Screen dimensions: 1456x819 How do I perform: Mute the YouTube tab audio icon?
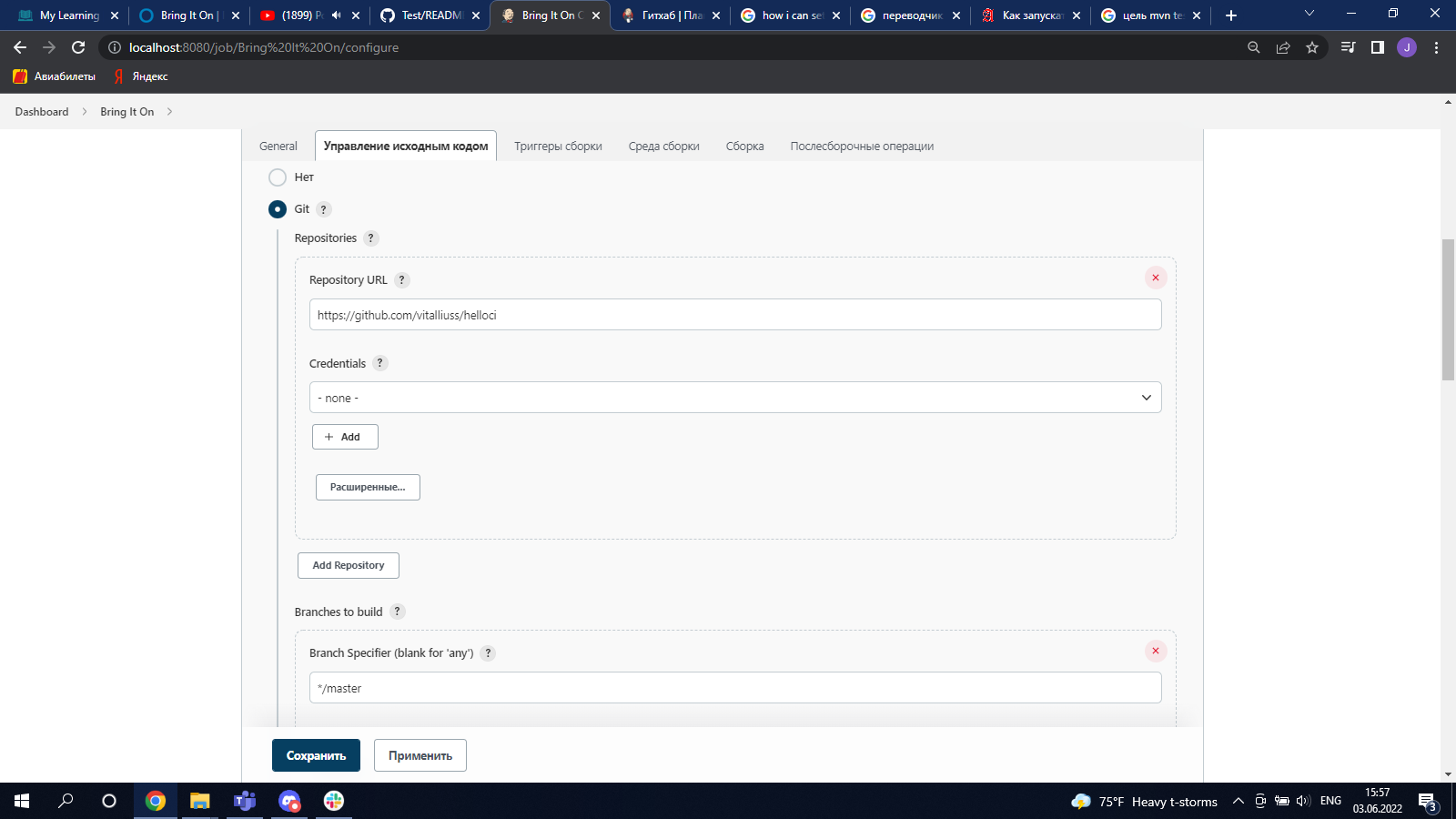pos(336,15)
